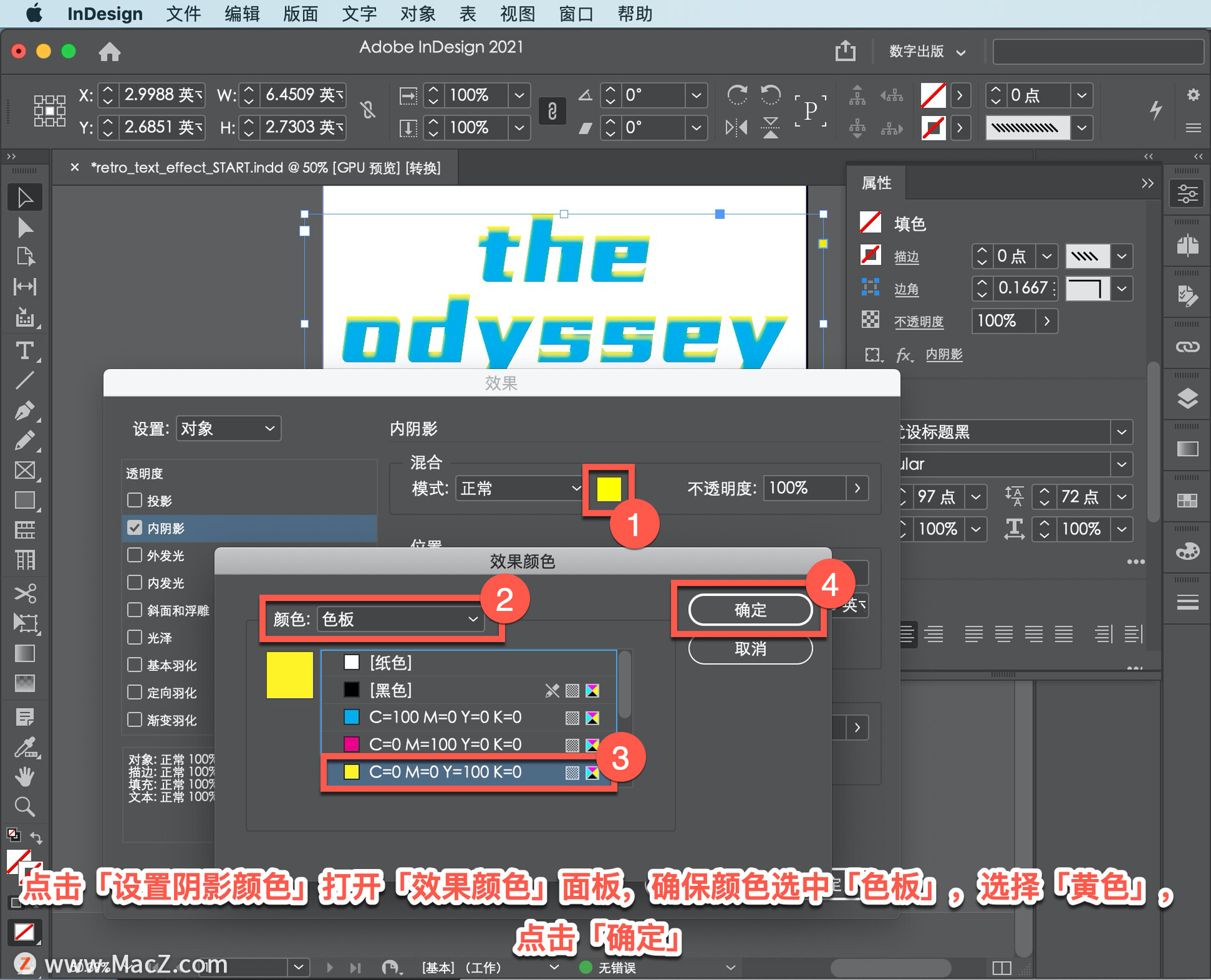1211x980 pixels.
Task: Open the Links panel icon
Action: click(x=1187, y=347)
